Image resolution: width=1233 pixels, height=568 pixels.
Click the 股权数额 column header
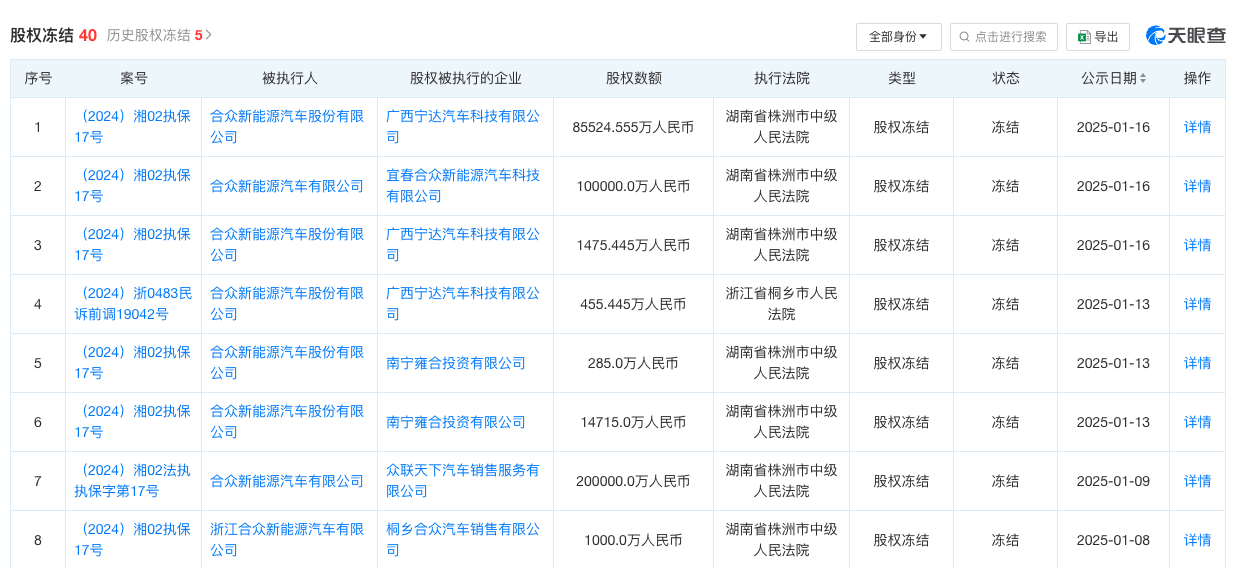point(633,78)
